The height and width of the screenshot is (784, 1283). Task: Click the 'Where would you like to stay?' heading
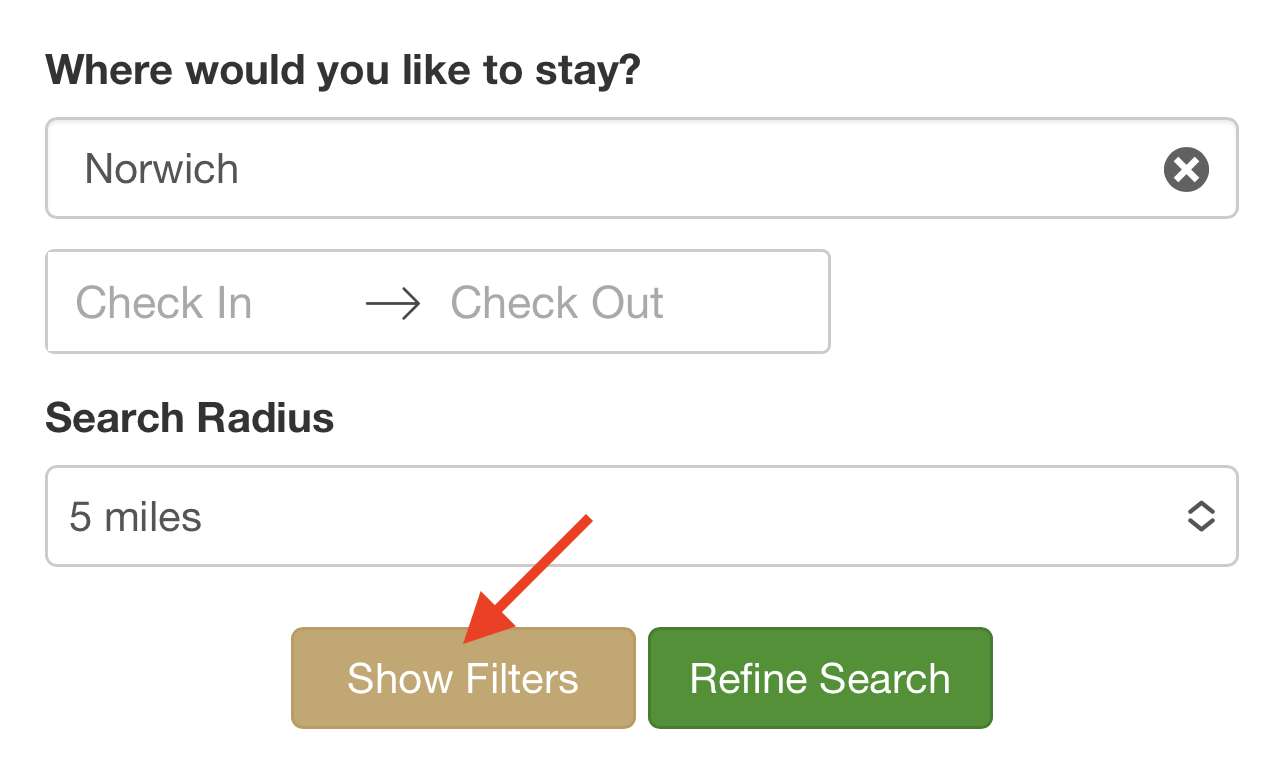click(343, 71)
